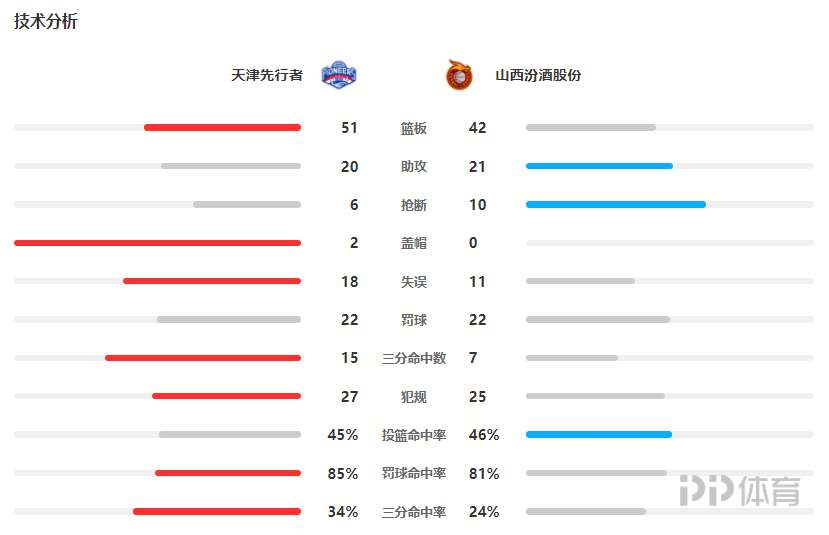The image size is (829, 535).
Task: Open the 山西汾酒股份 team name link
Action: 538,75
